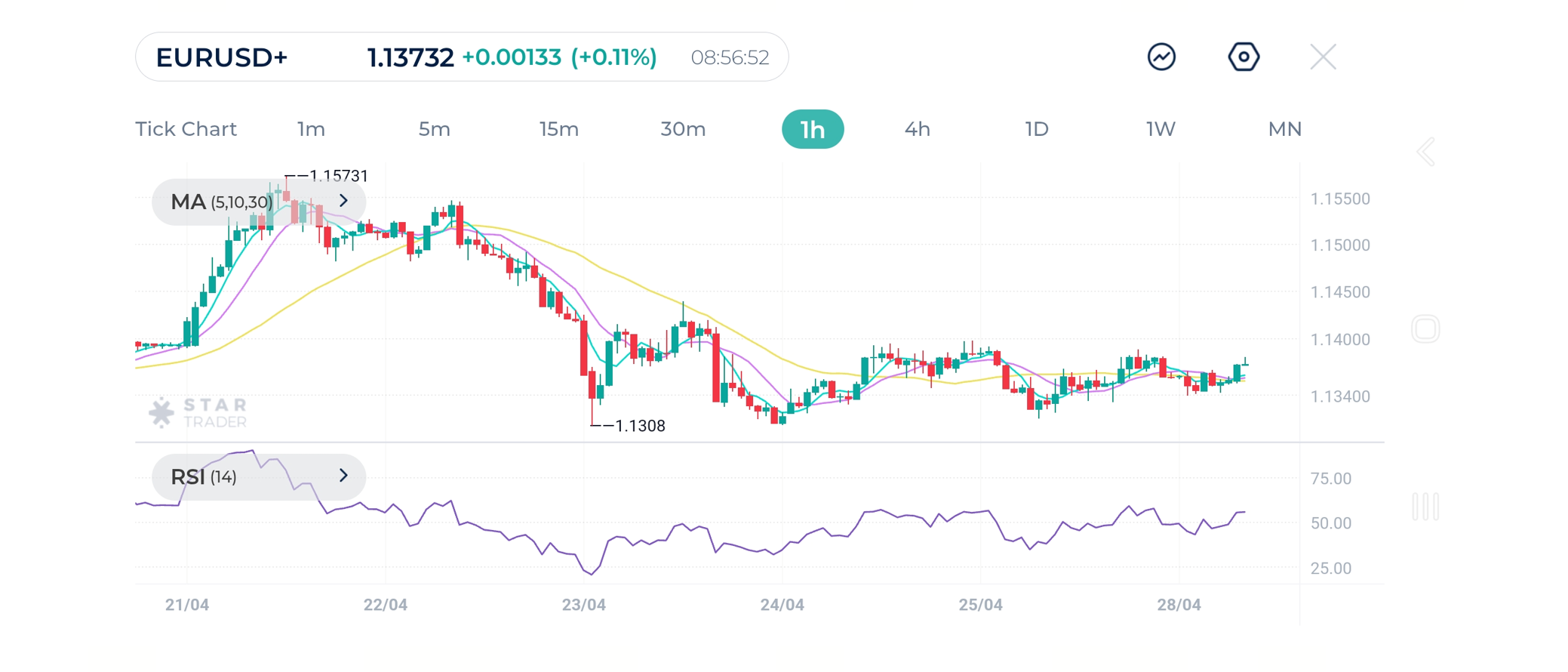Screen dimensions: 1568x672
Task: Expand the MA (5,10,30) indicator options
Action: pos(343,201)
